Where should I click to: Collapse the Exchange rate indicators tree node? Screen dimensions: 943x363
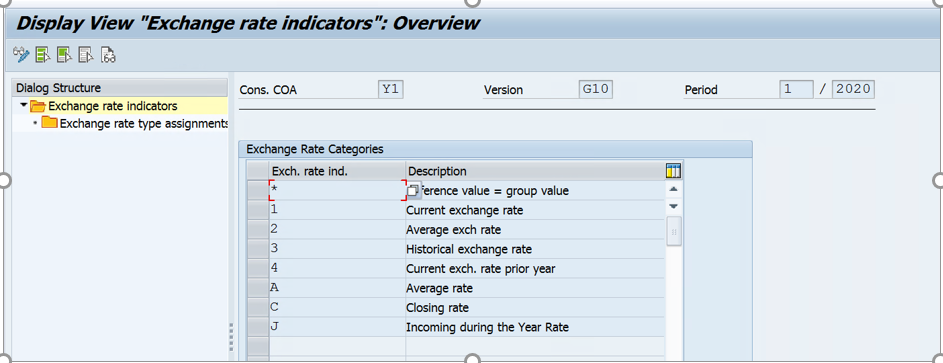pos(23,106)
